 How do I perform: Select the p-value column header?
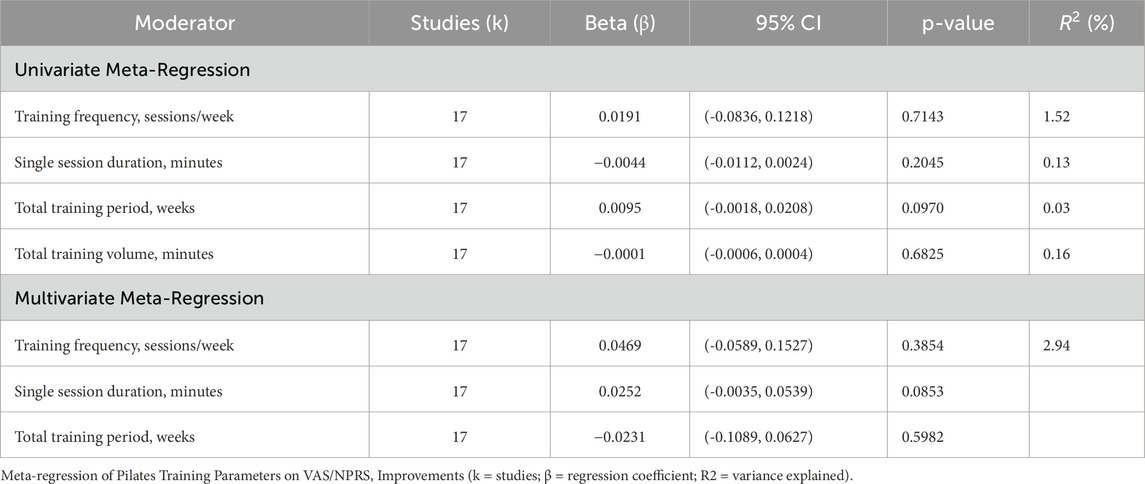tap(959, 22)
